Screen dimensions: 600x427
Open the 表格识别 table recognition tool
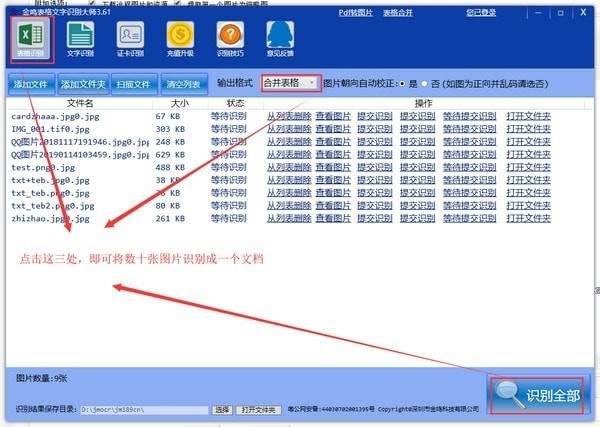[x=29, y=40]
